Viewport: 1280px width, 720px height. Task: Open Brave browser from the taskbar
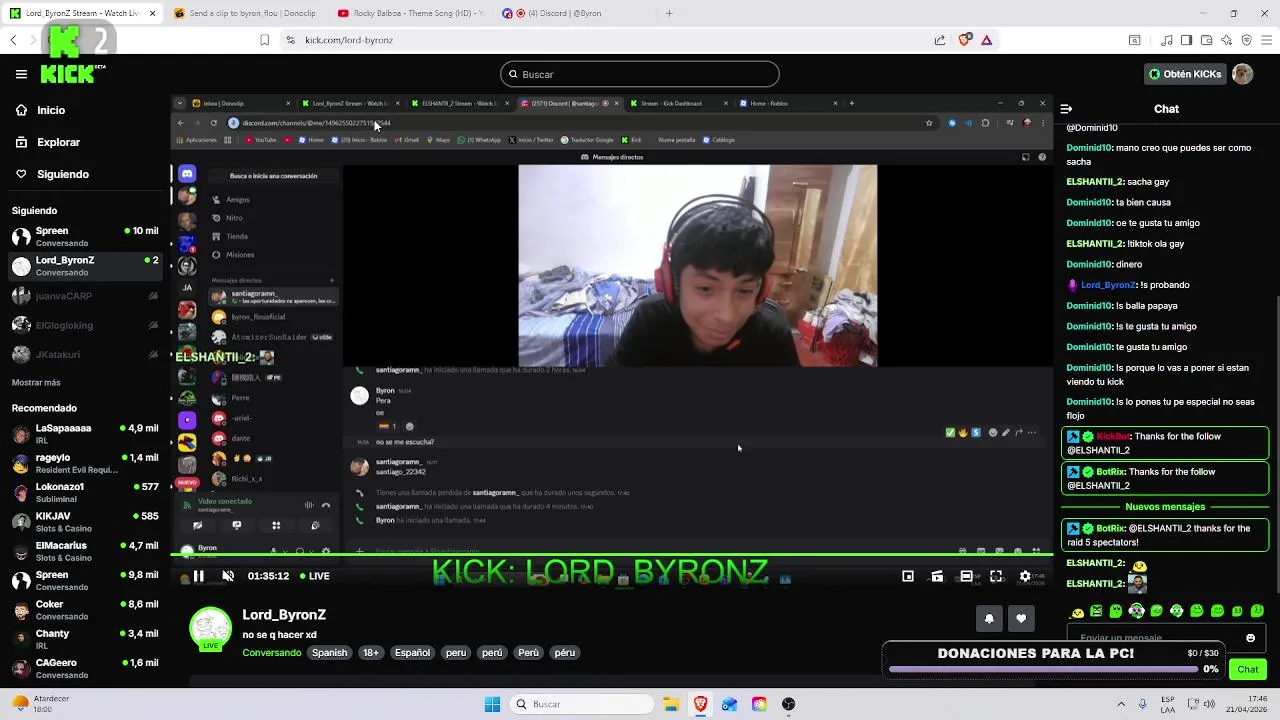click(x=700, y=704)
